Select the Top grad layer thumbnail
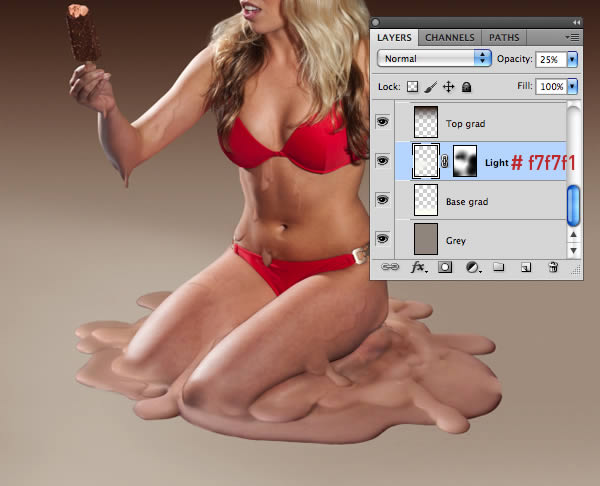 426,122
